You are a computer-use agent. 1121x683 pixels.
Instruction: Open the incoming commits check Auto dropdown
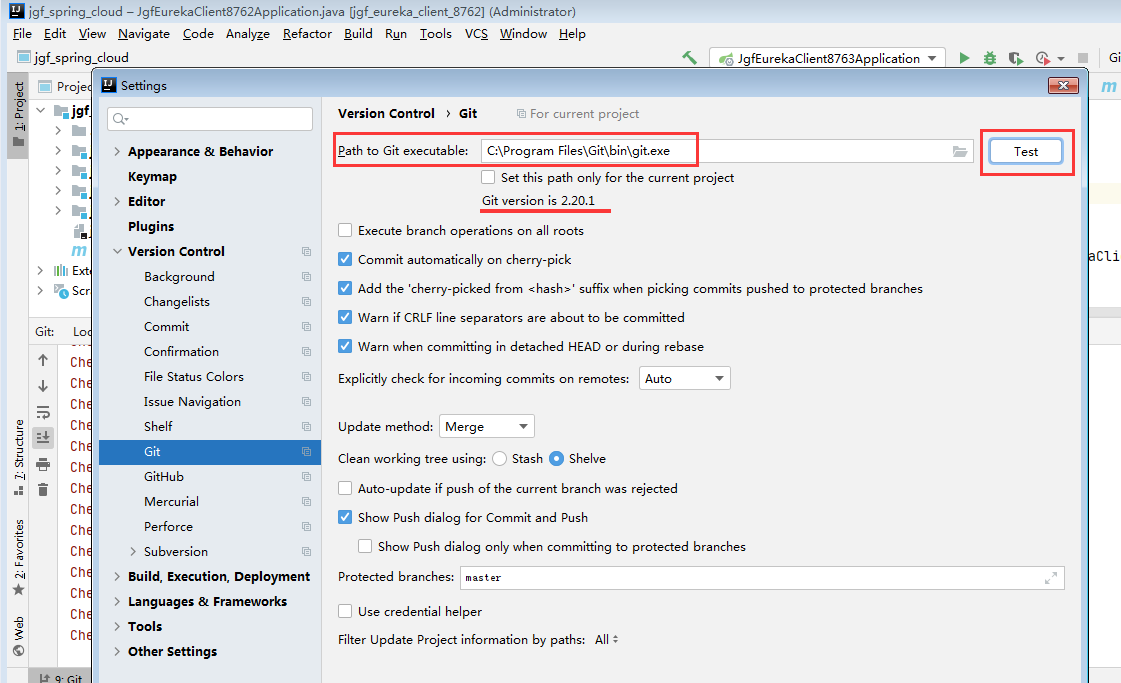tap(684, 378)
